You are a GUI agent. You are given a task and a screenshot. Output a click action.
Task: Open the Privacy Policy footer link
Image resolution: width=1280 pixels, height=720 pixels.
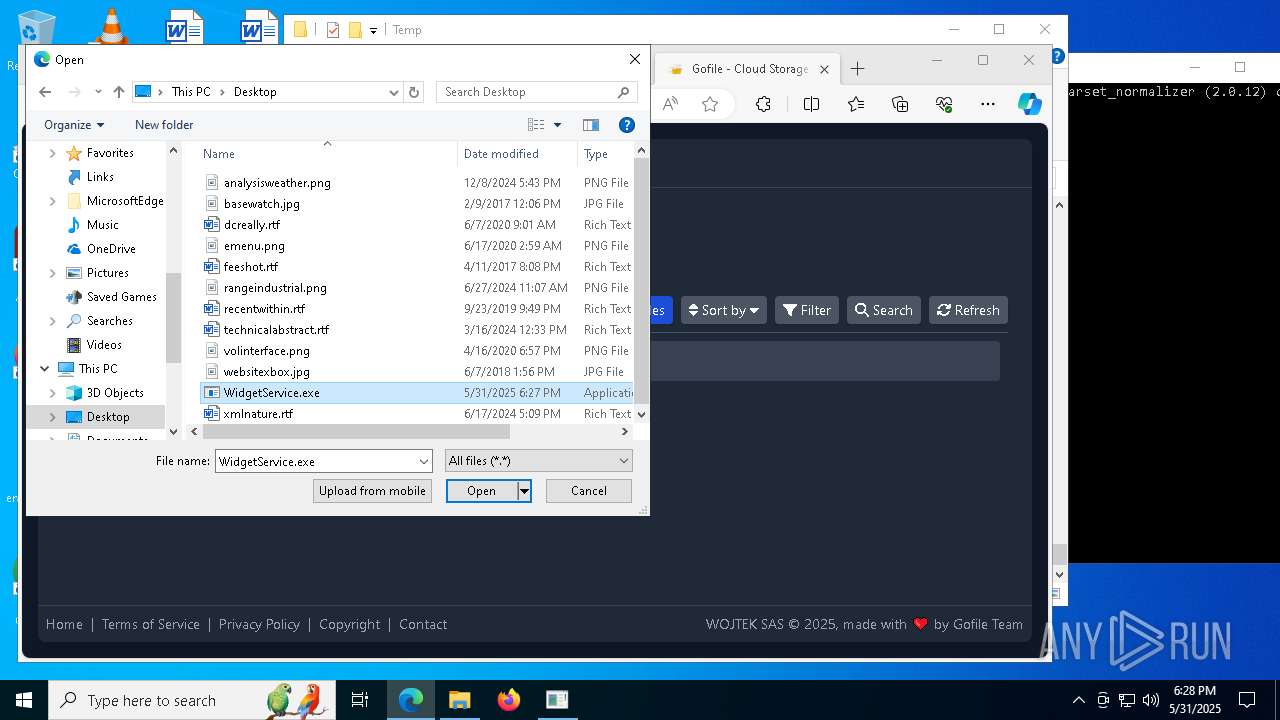[259, 624]
